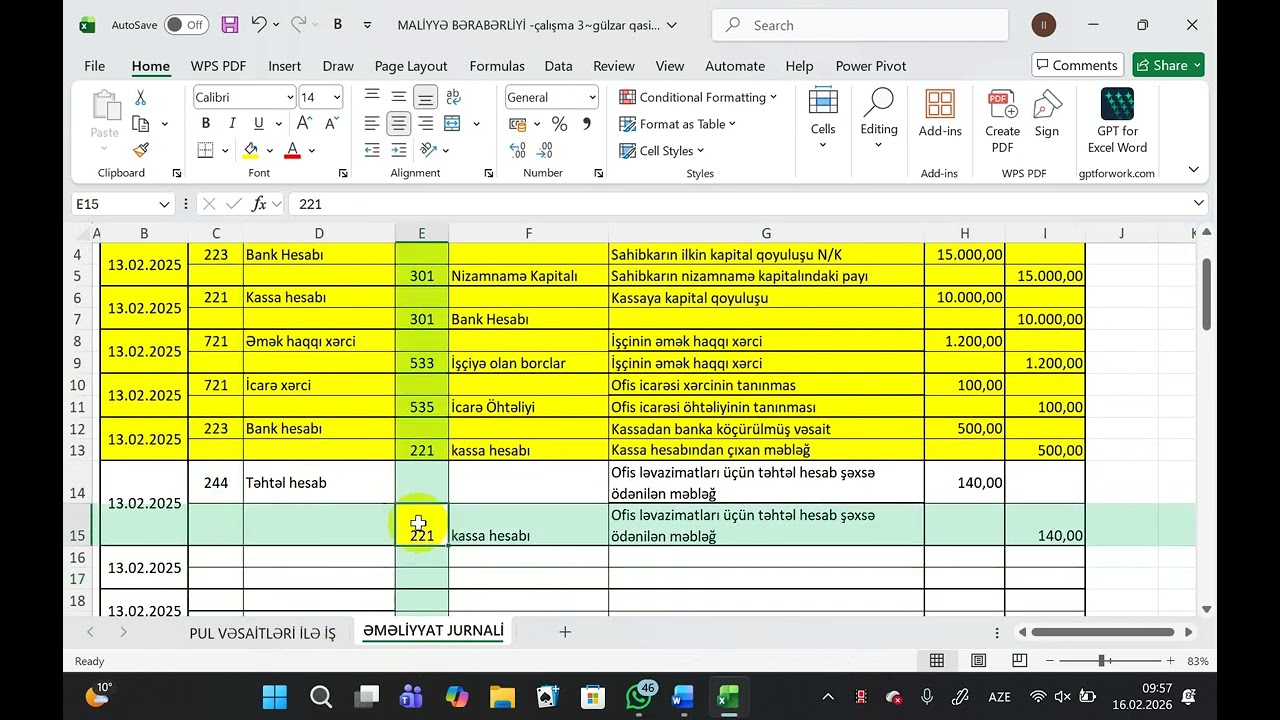1280x720 pixels.
Task: Open the File menu
Action: click(x=95, y=66)
